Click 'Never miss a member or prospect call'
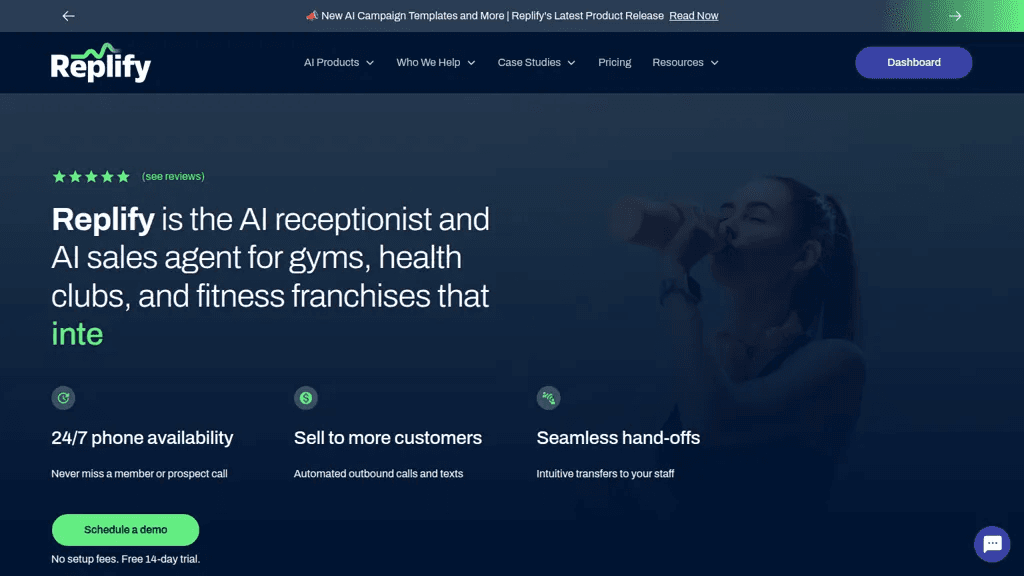The width and height of the screenshot is (1024, 576). click(x=139, y=473)
